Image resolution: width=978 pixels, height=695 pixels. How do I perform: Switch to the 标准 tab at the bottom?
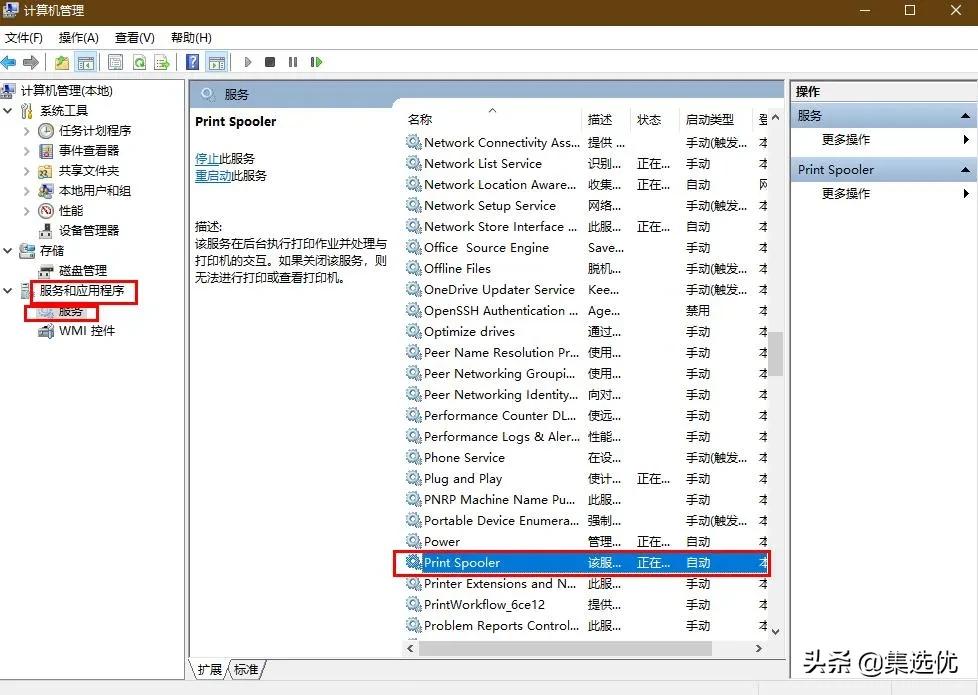[245, 670]
